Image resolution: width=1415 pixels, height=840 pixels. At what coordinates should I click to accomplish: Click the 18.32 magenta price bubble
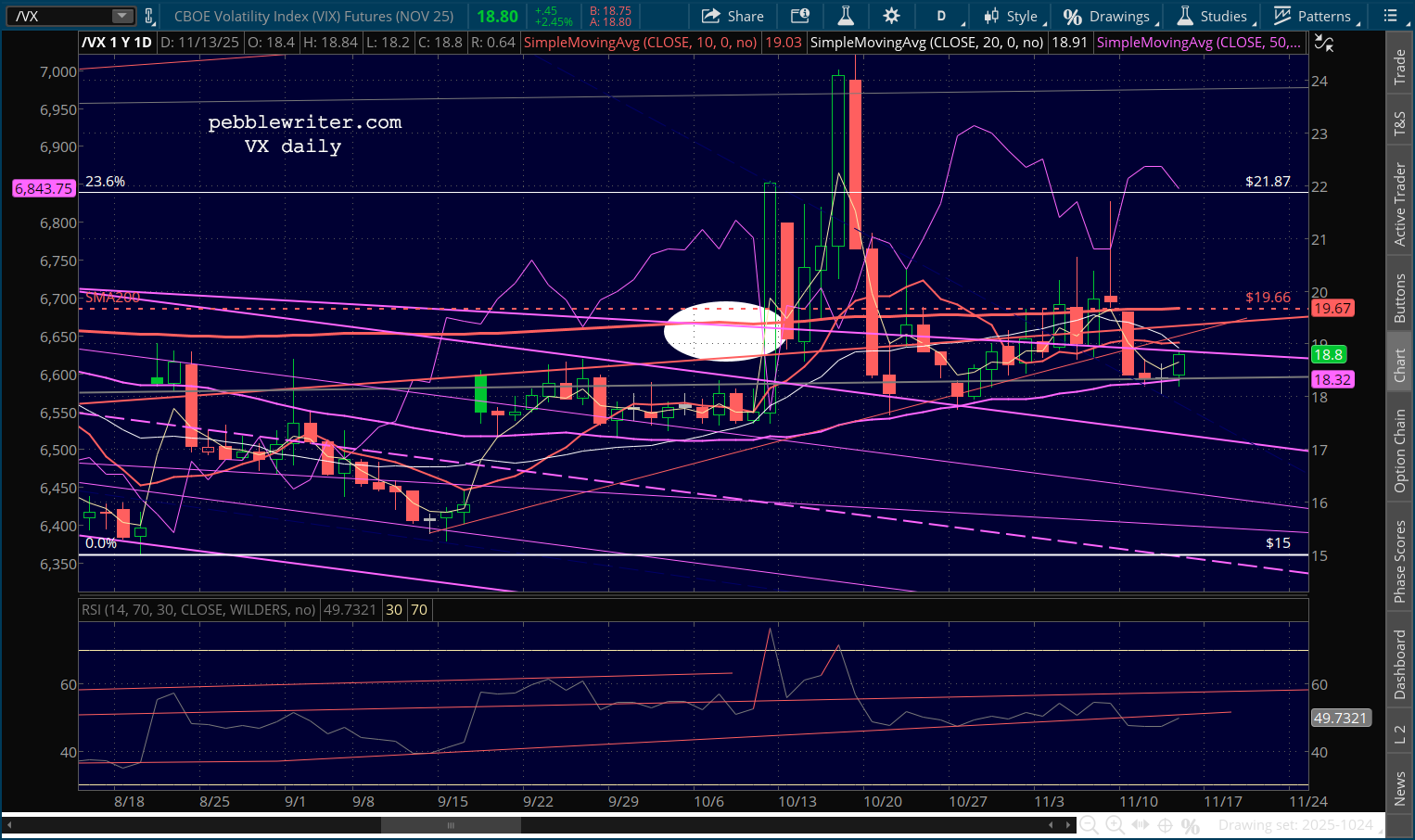pyautogui.click(x=1332, y=379)
